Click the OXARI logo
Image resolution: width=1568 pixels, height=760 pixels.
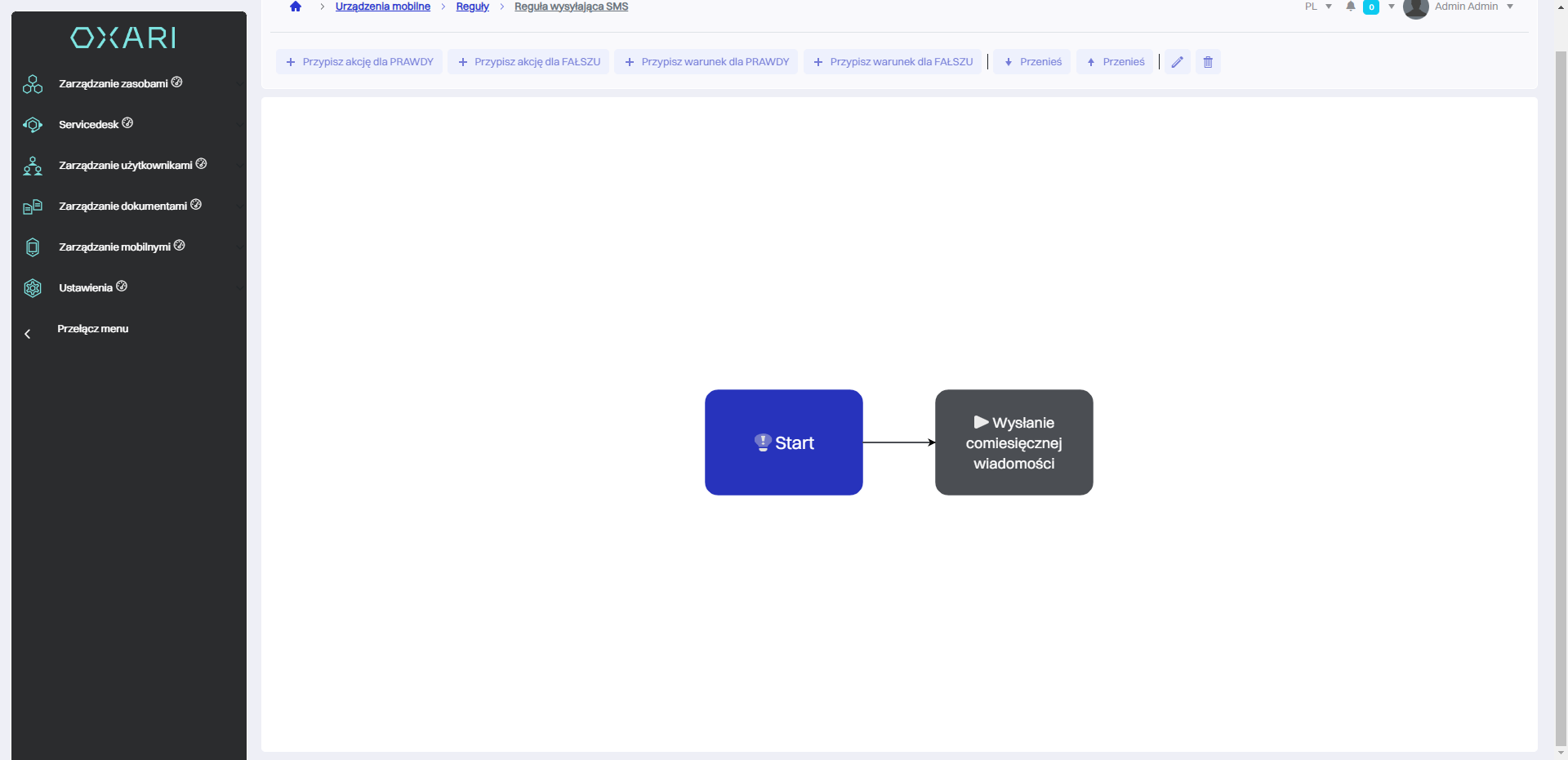coord(123,38)
